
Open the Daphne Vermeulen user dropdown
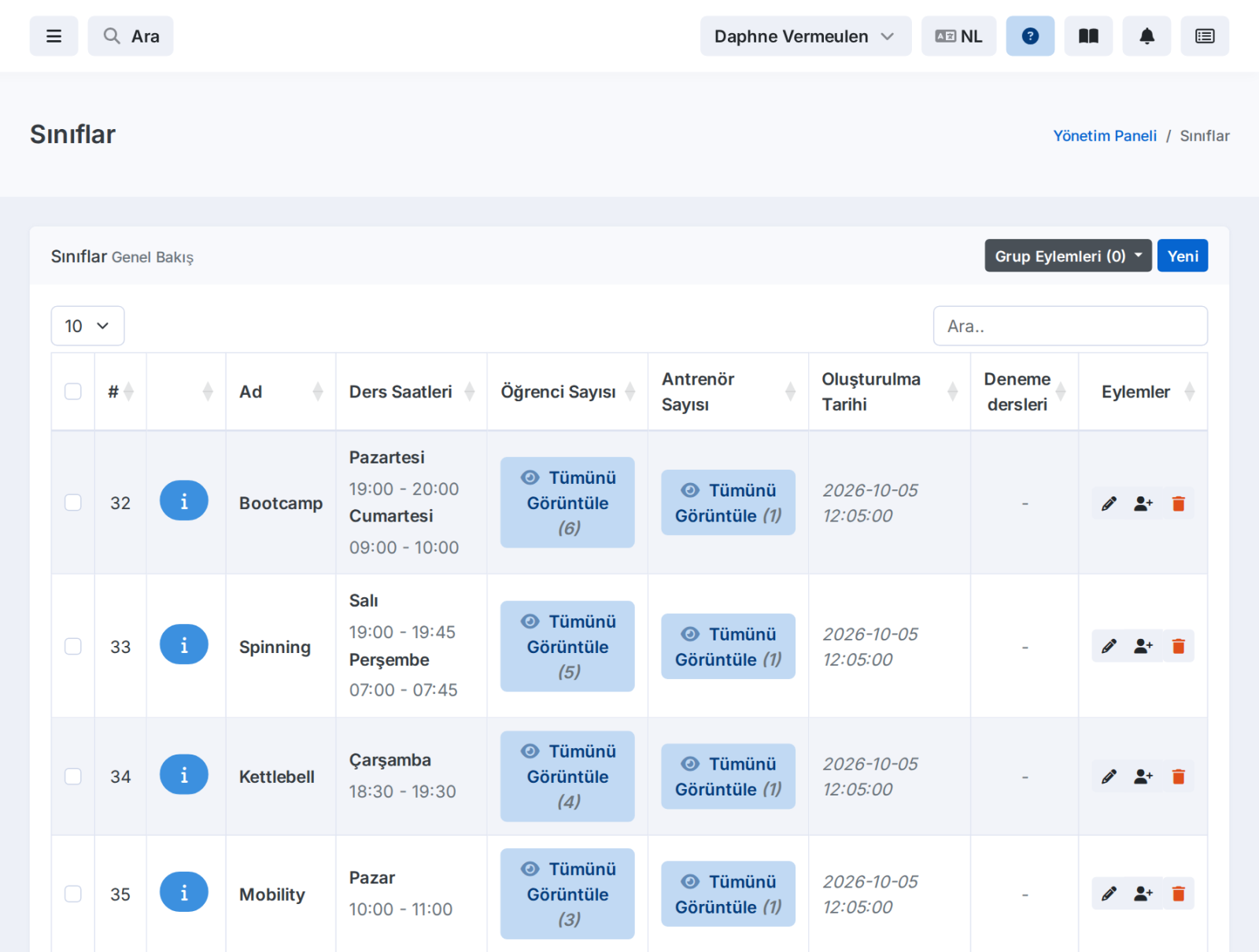[806, 36]
